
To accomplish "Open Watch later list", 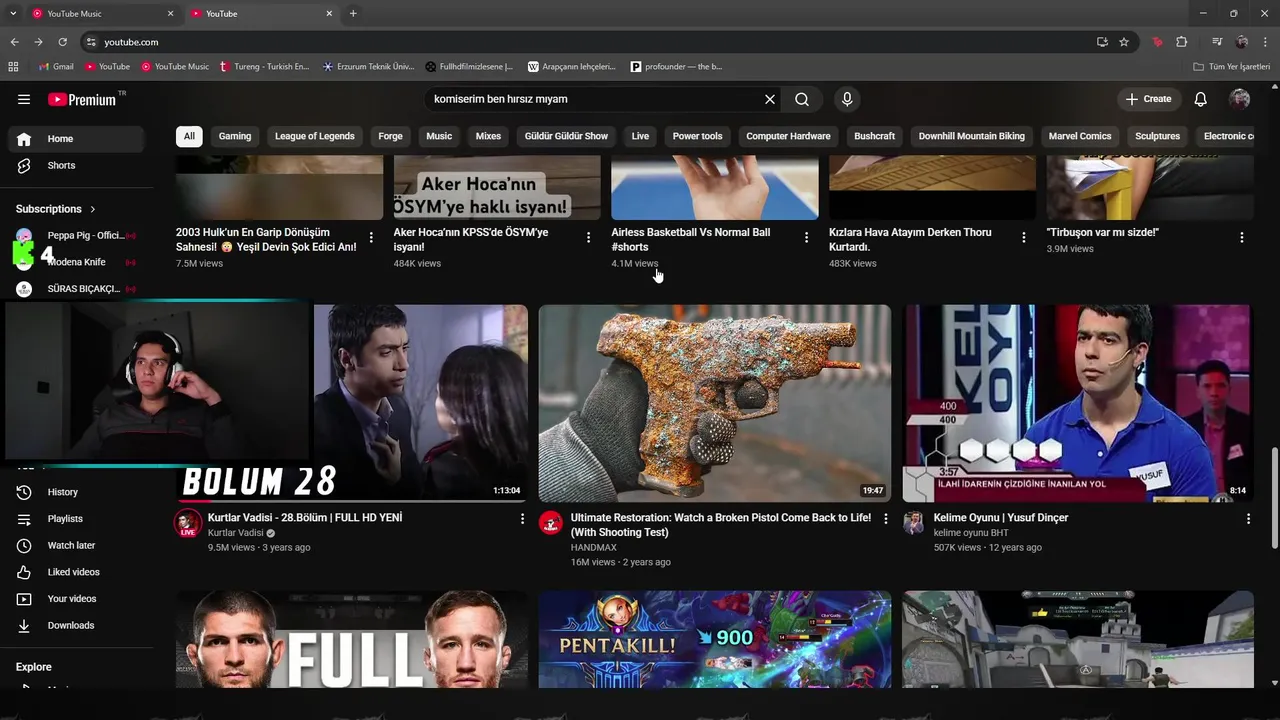I will pyautogui.click(x=76, y=545).
